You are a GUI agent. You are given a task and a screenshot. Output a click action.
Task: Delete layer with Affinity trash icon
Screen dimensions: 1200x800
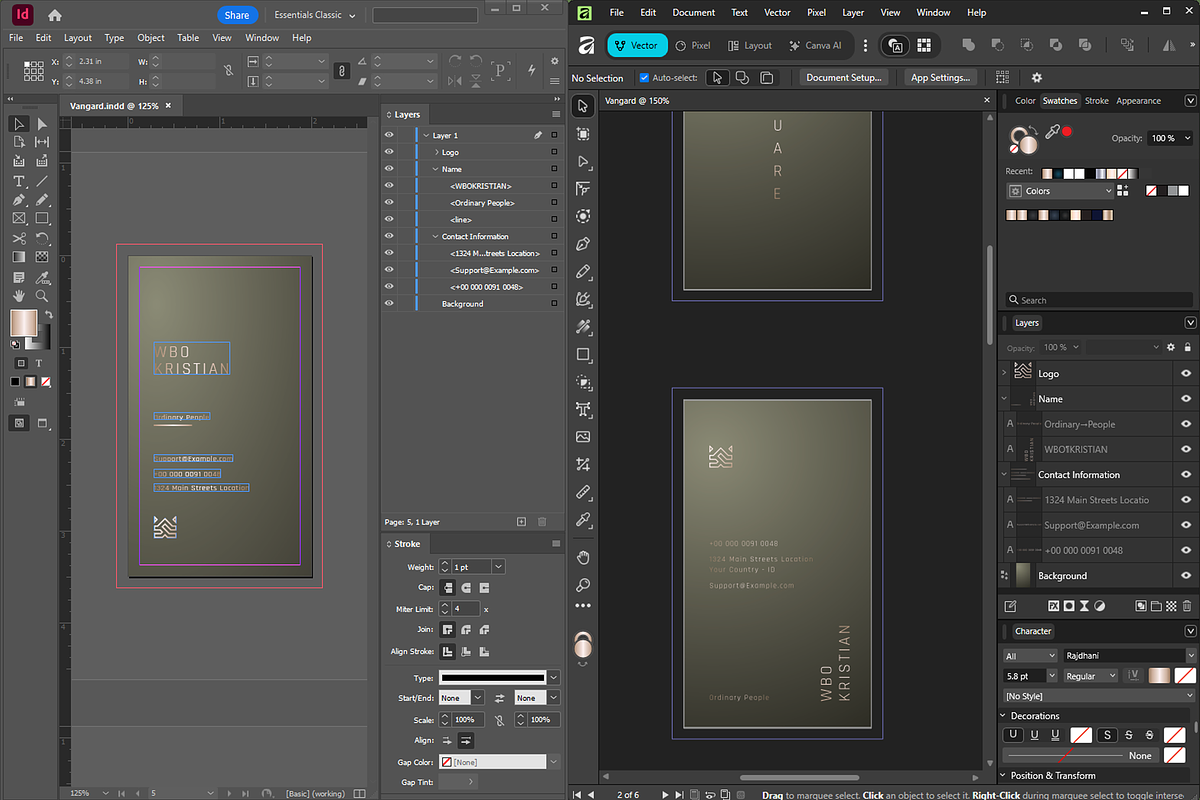coord(1189,606)
